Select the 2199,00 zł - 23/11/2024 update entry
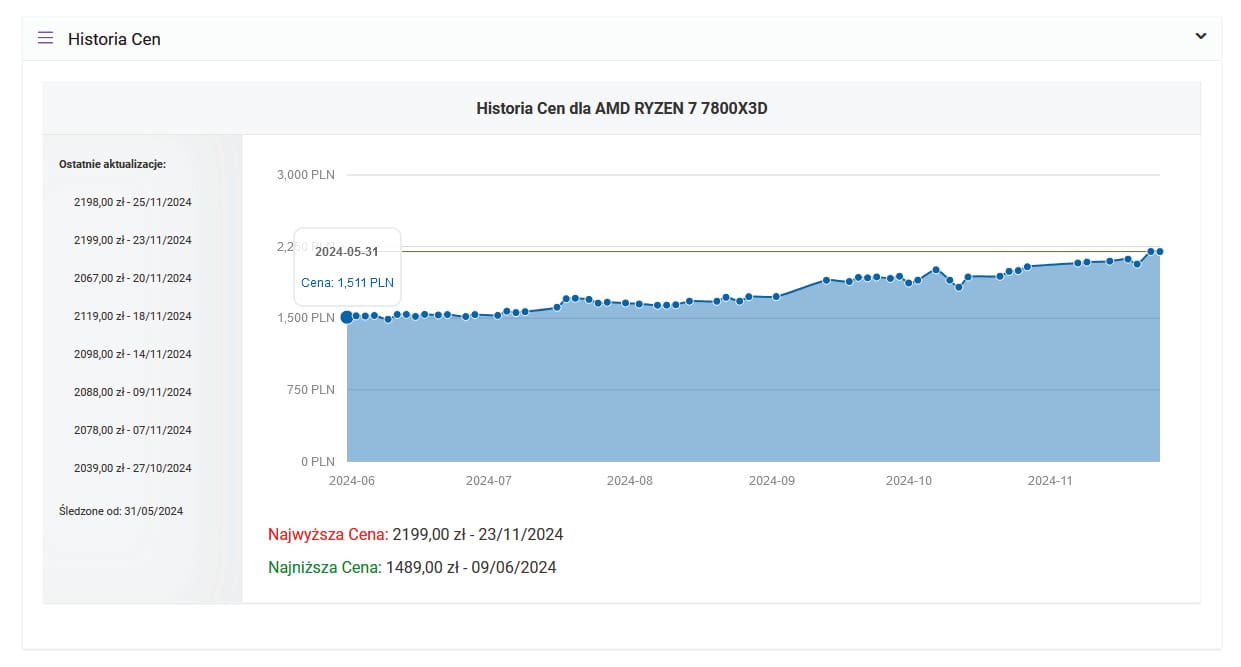Viewport: 1241px width, 667px height. [133, 240]
